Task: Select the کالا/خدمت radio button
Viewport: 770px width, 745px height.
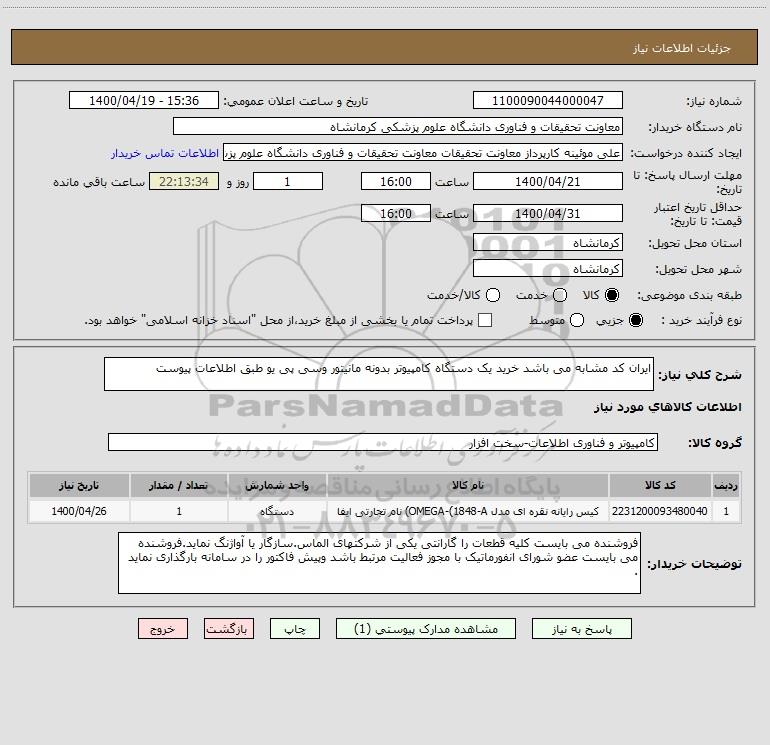Action: 493,295
